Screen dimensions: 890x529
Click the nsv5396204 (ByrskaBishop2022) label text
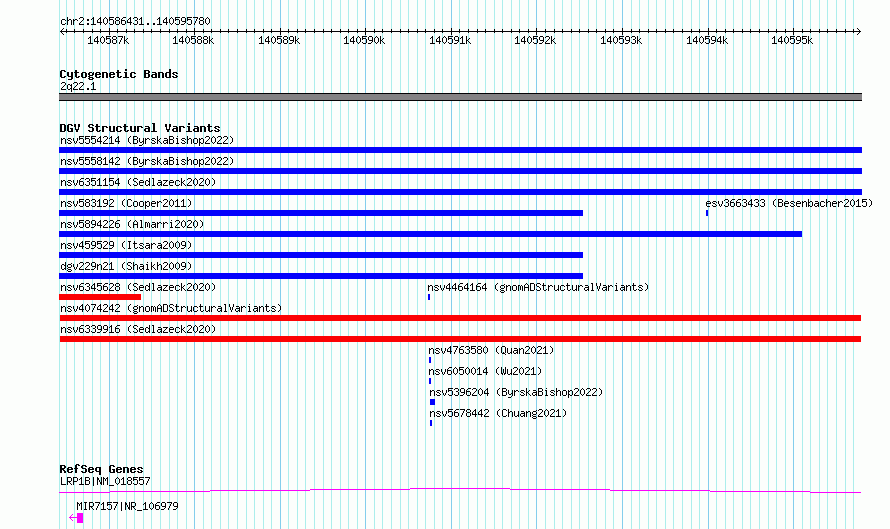[x=516, y=392]
